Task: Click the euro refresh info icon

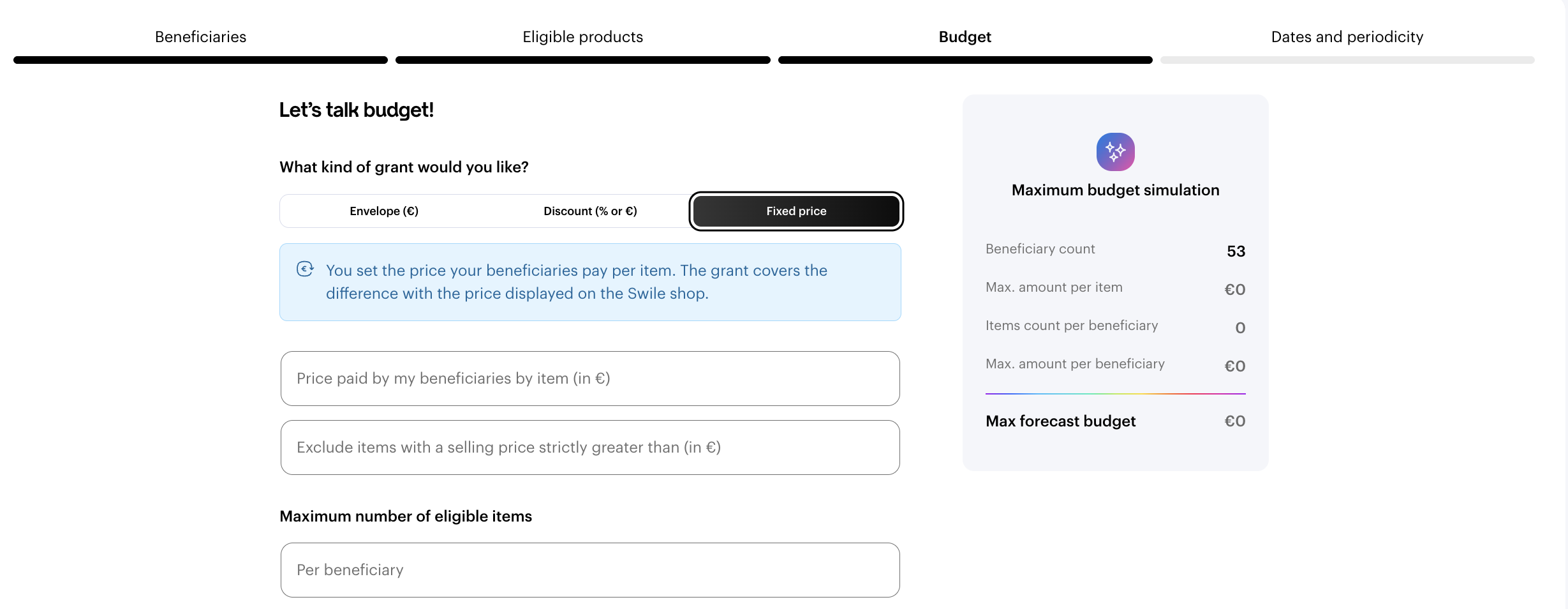Action: (305, 269)
